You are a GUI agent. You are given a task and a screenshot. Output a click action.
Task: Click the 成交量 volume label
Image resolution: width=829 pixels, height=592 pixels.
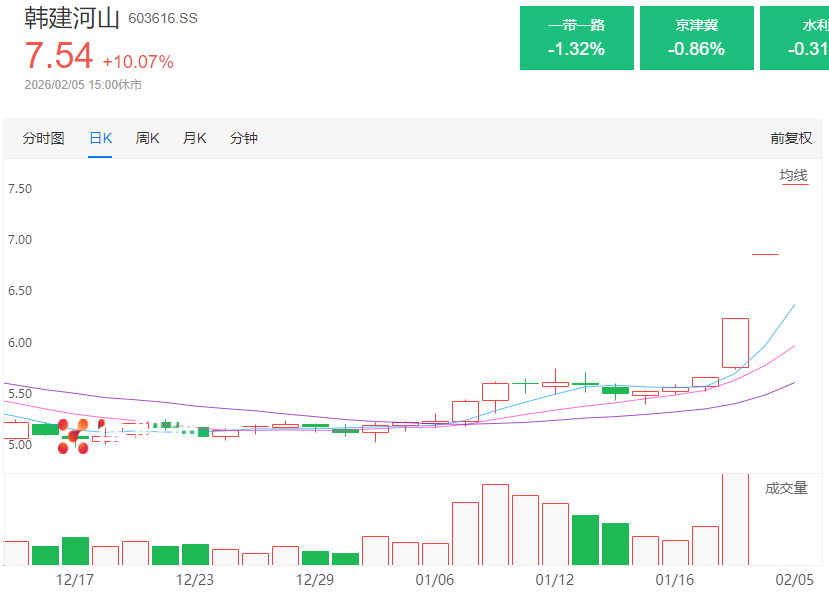pyautogui.click(x=786, y=488)
